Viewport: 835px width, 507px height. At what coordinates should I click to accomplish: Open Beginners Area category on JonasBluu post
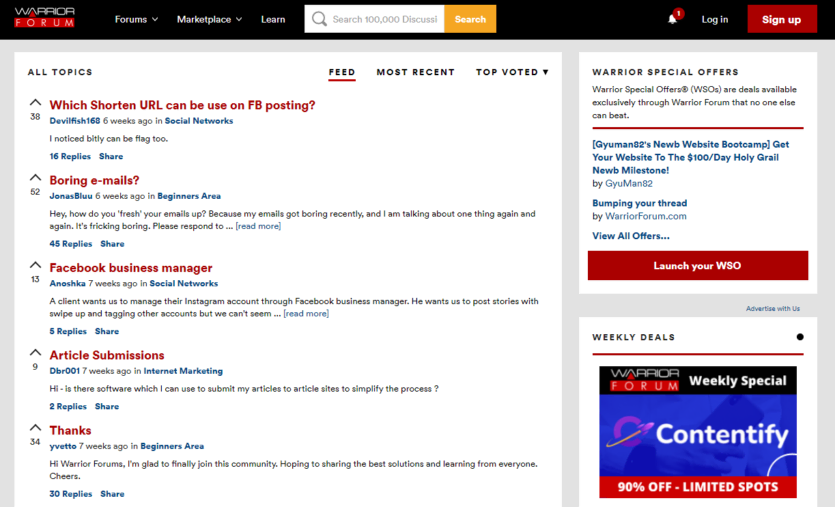[x=189, y=196]
